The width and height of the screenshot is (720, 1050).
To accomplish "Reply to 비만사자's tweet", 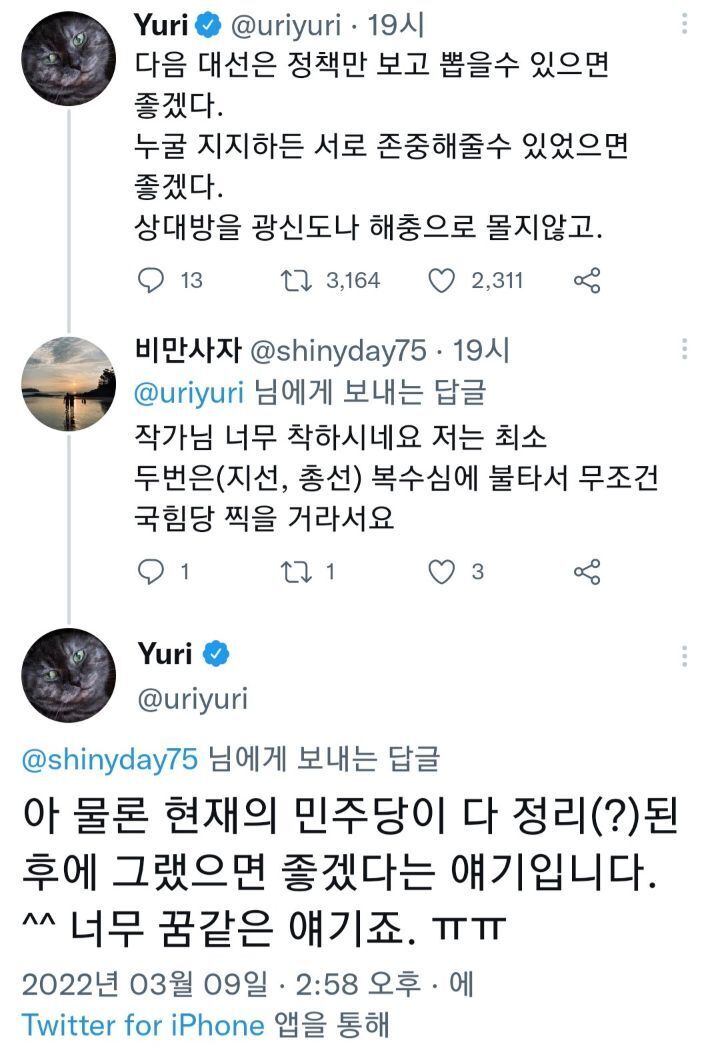I will click(x=150, y=571).
